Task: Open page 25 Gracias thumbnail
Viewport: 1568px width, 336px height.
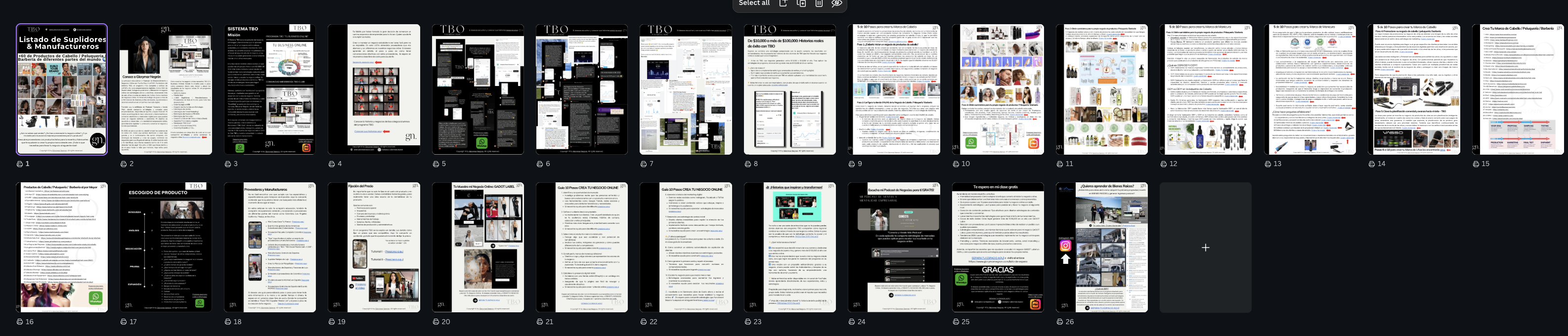Action: click(998, 247)
